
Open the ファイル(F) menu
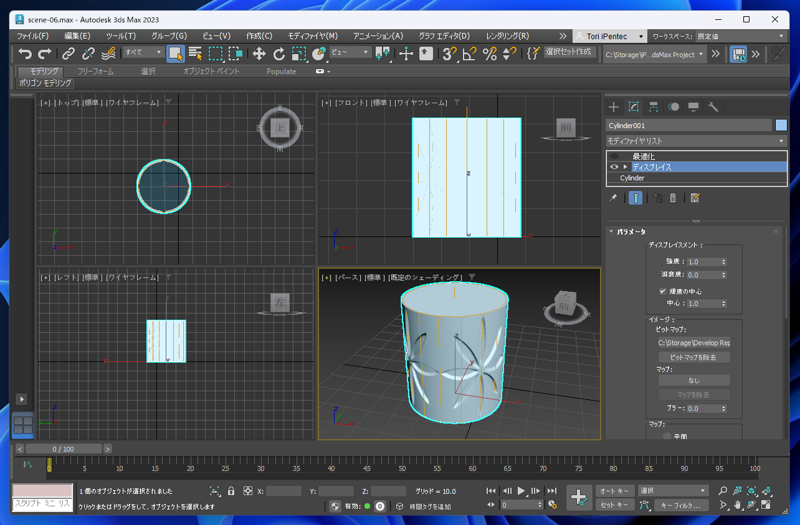33,36
